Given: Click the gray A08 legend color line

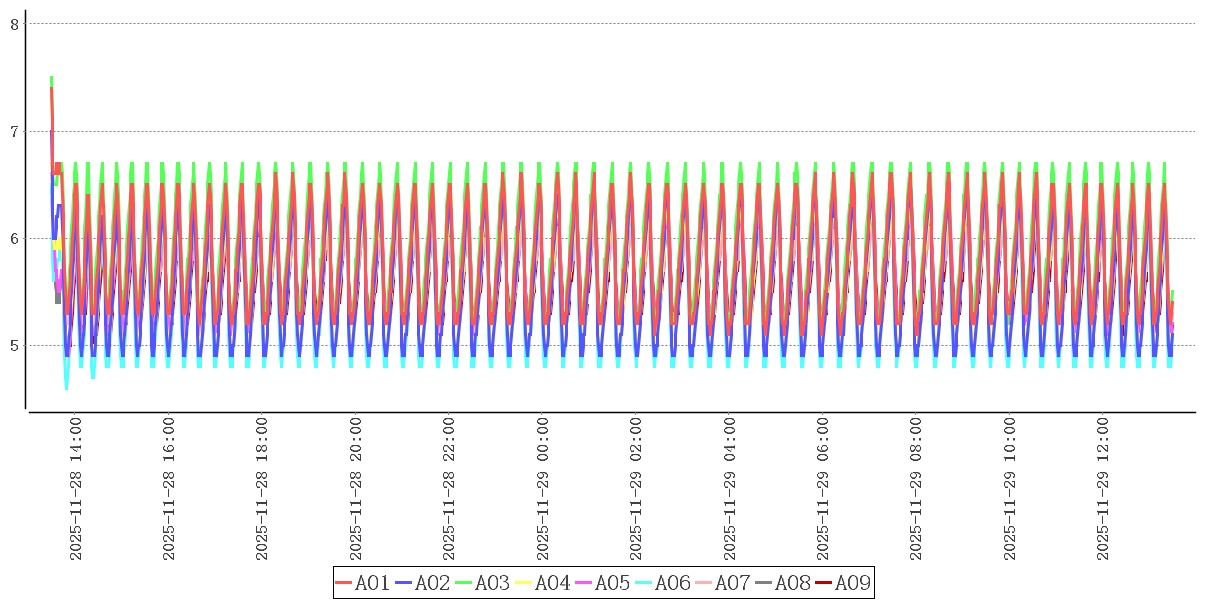Looking at the screenshot, I should (765, 583).
